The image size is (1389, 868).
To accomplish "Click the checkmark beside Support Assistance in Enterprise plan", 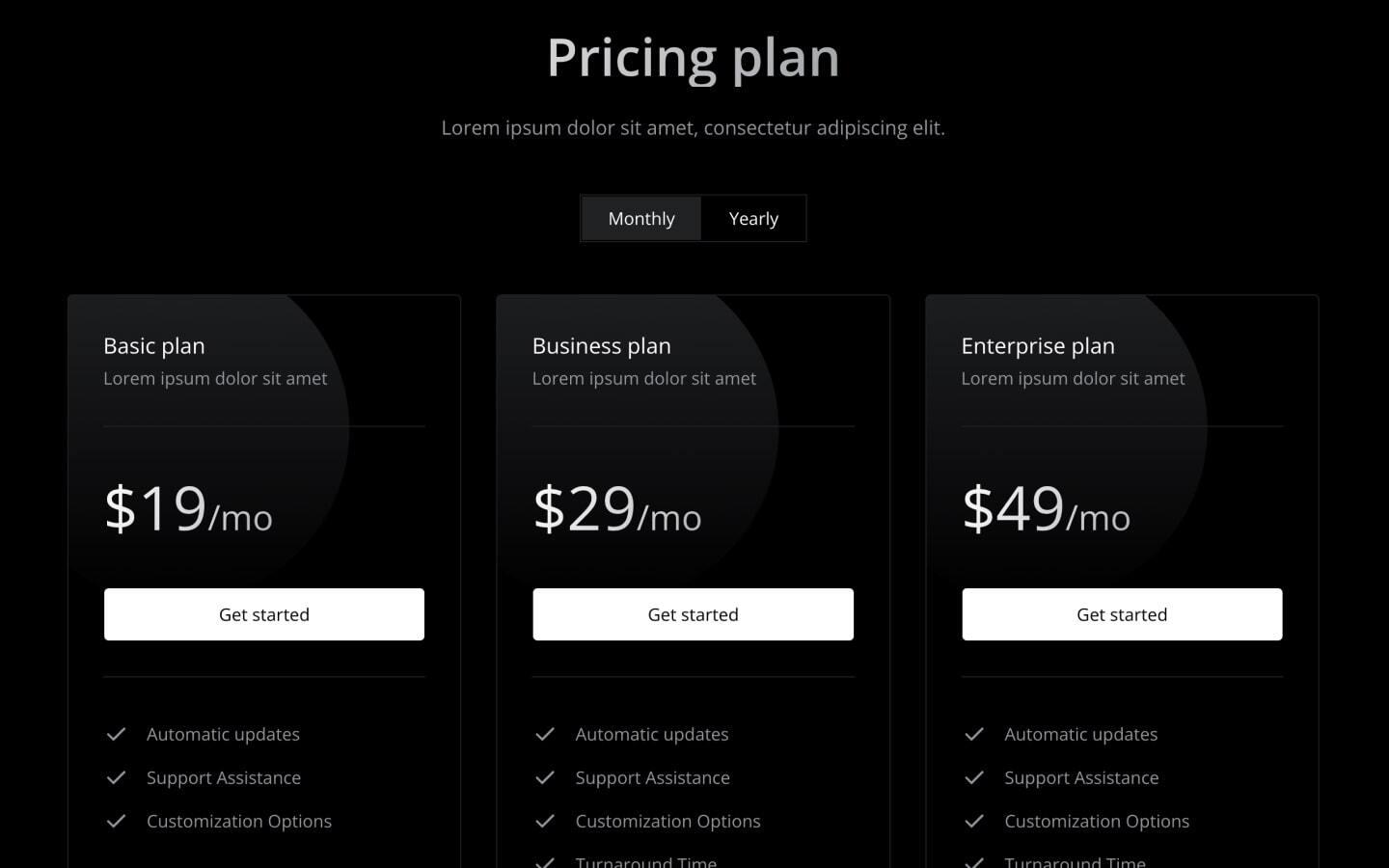I will 975,777.
